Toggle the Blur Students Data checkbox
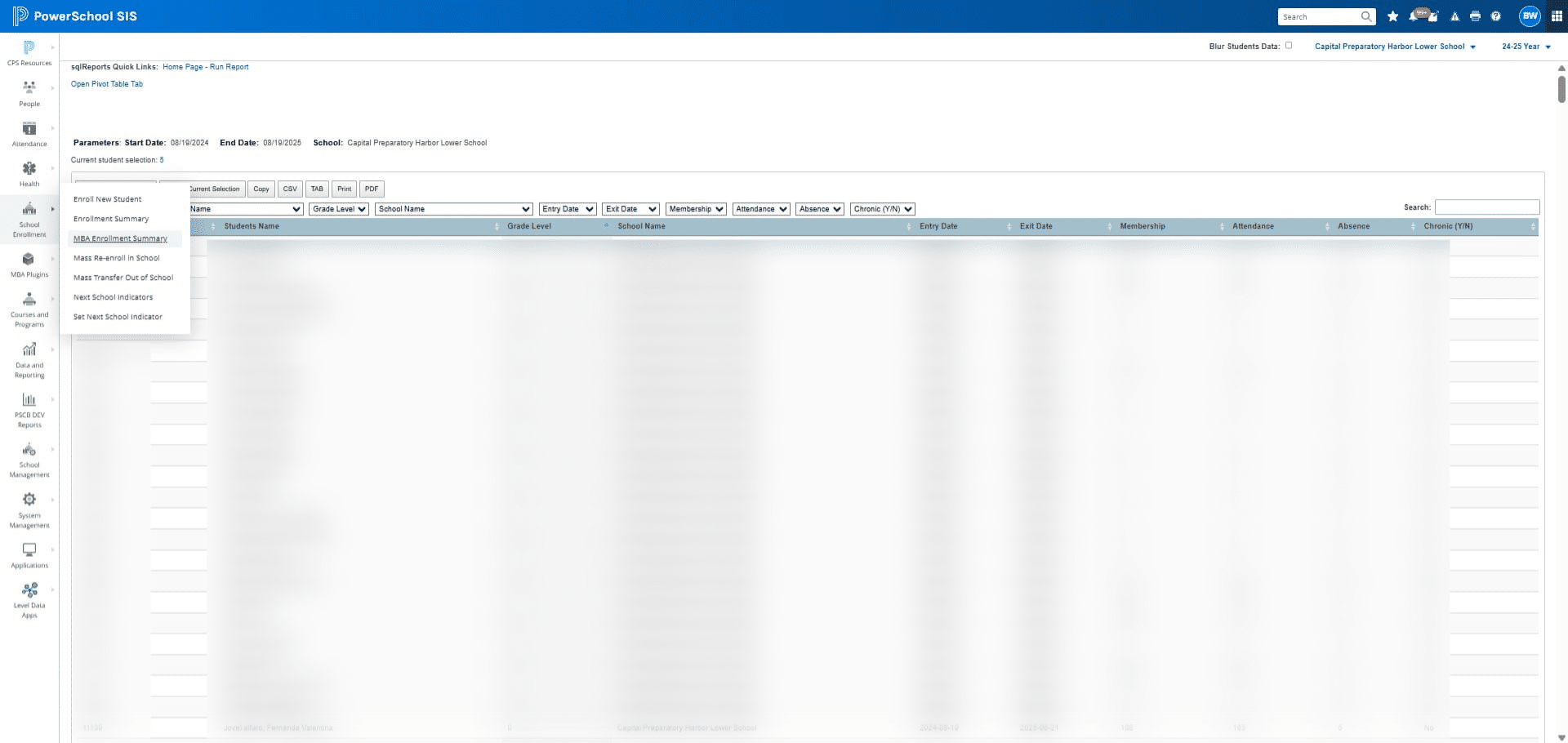 click(x=1289, y=46)
